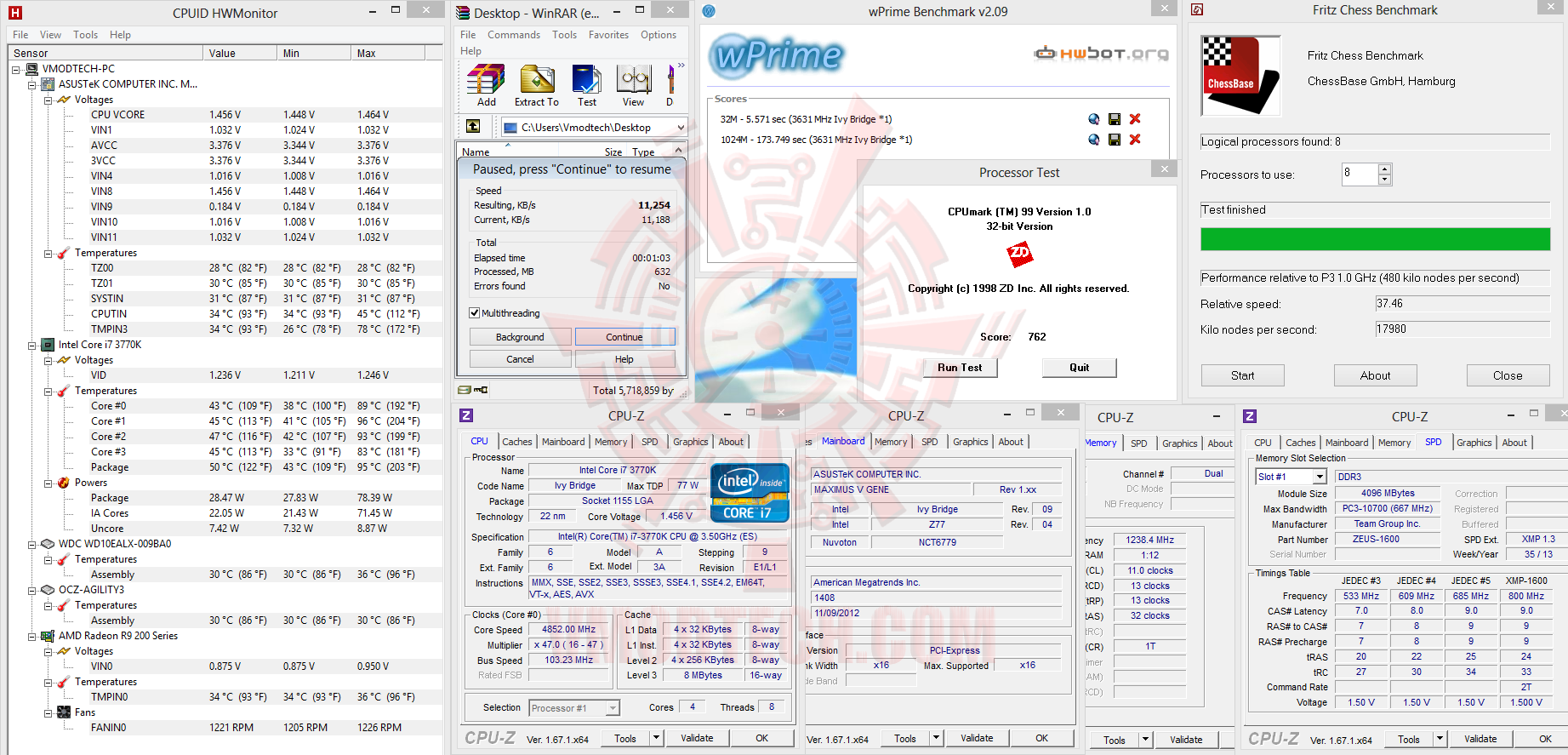Image resolution: width=1568 pixels, height=755 pixels.
Task: Delete the 1024M wPrime score with red X
Action: [1135, 140]
